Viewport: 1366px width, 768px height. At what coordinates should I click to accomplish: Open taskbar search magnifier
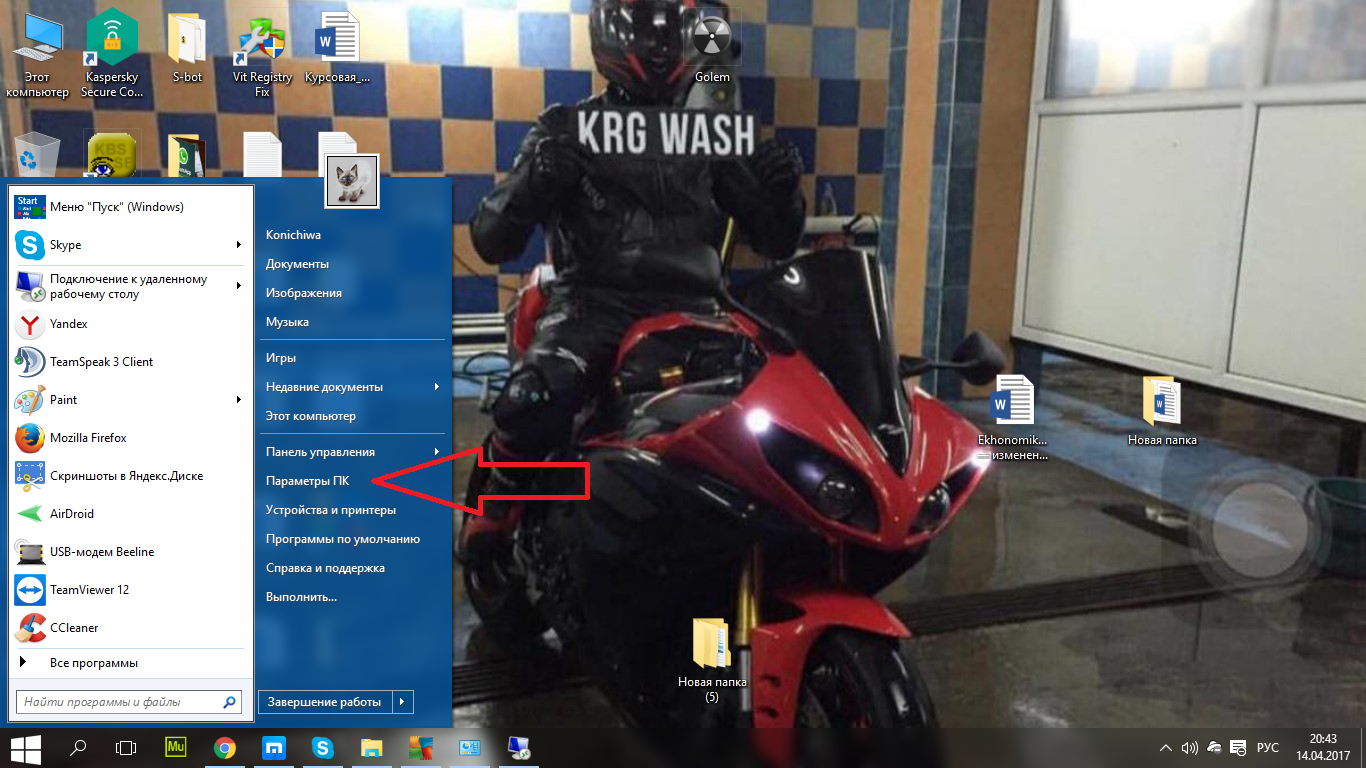[x=77, y=747]
